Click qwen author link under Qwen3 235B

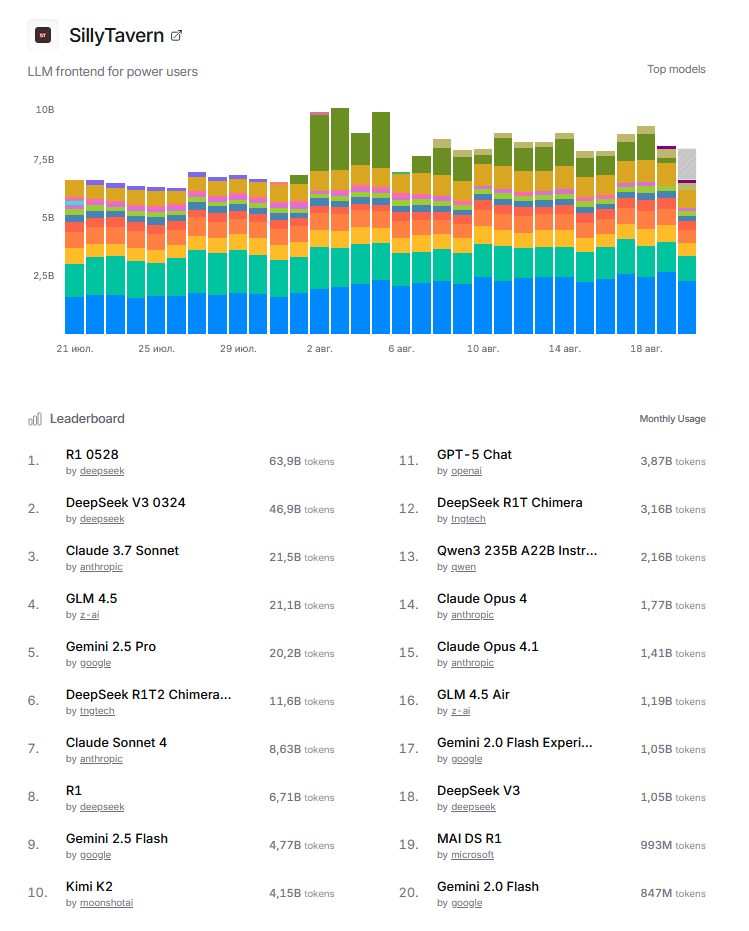pos(463,567)
